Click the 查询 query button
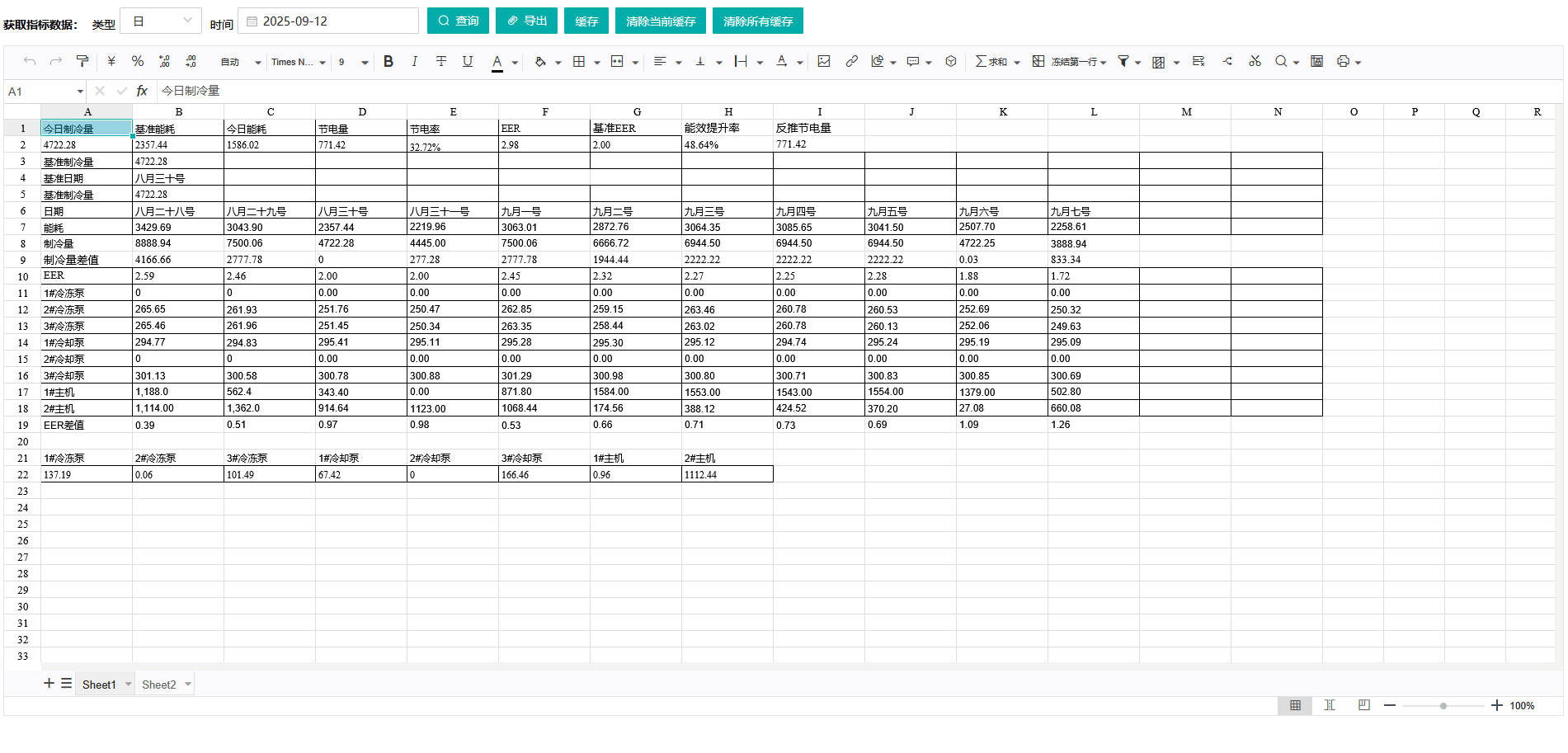Image resolution: width=1568 pixels, height=753 pixels. click(458, 21)
